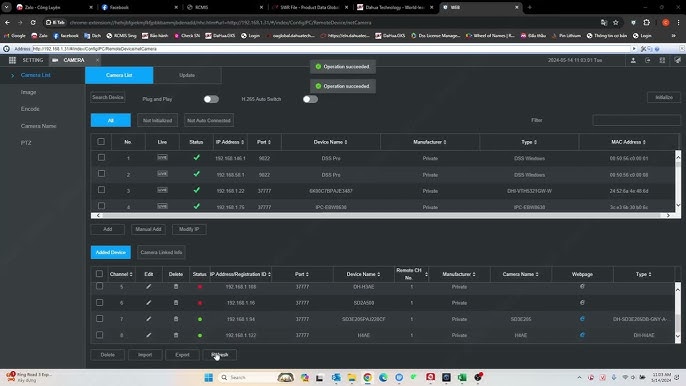Open the user account icon in the header

coord(633,60)
